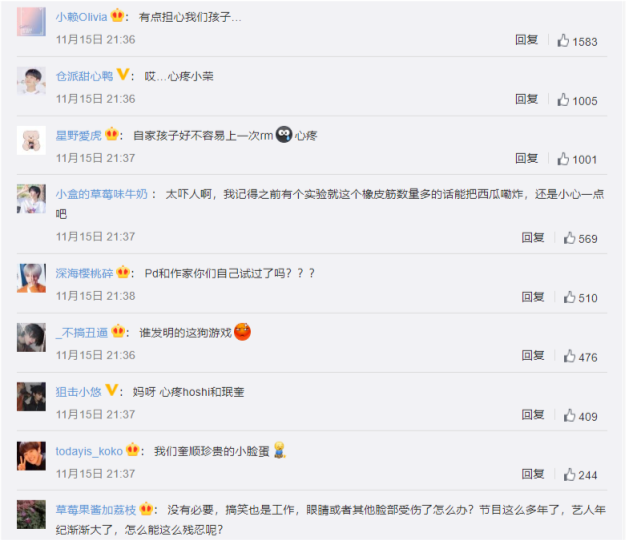Like 深海樱桃碎's comment with 510 likes
Viewport: 626px width, 540px height.
[569, 297]
